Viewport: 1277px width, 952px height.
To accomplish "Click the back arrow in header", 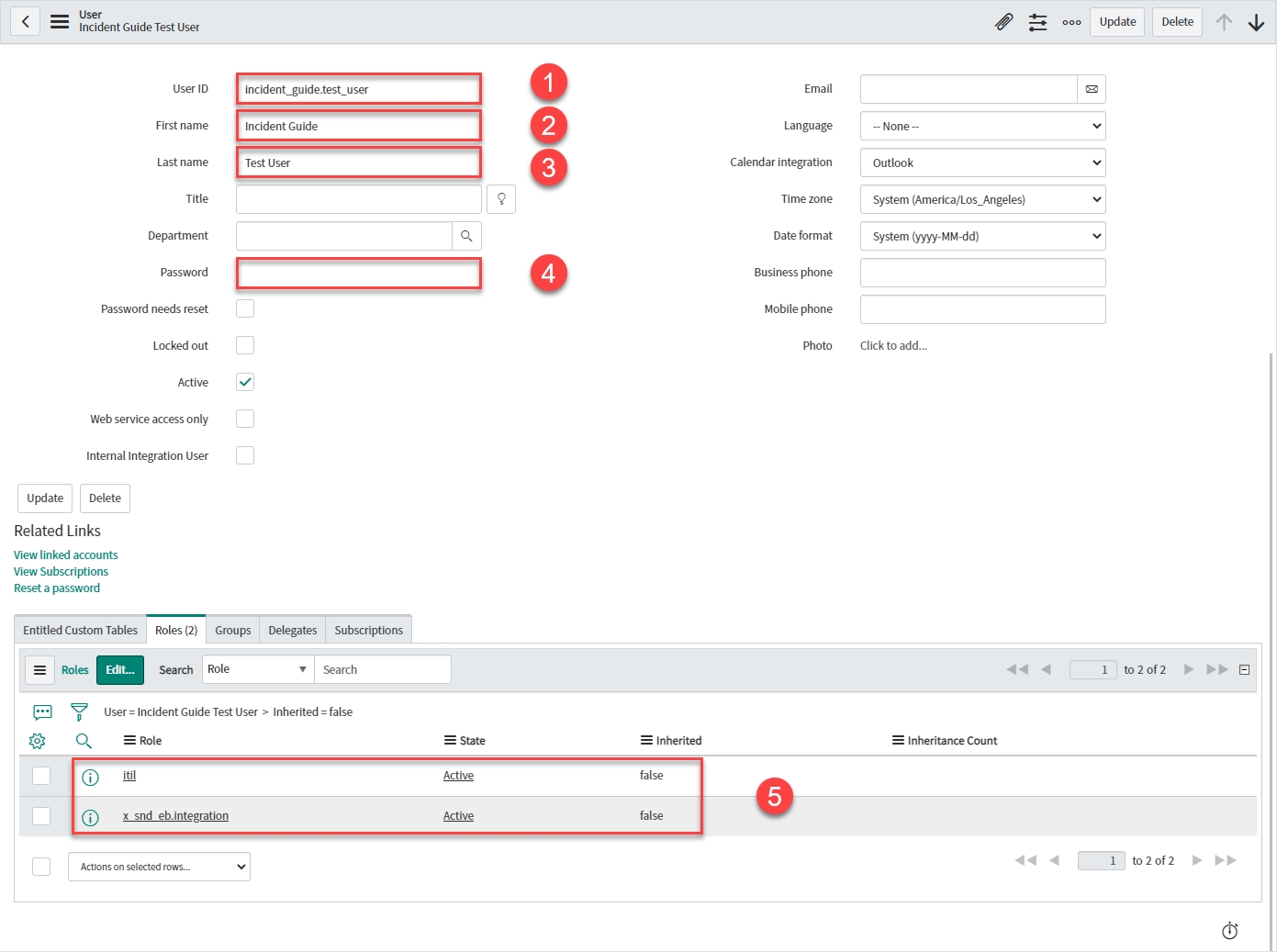I will (x=26, y=21).
